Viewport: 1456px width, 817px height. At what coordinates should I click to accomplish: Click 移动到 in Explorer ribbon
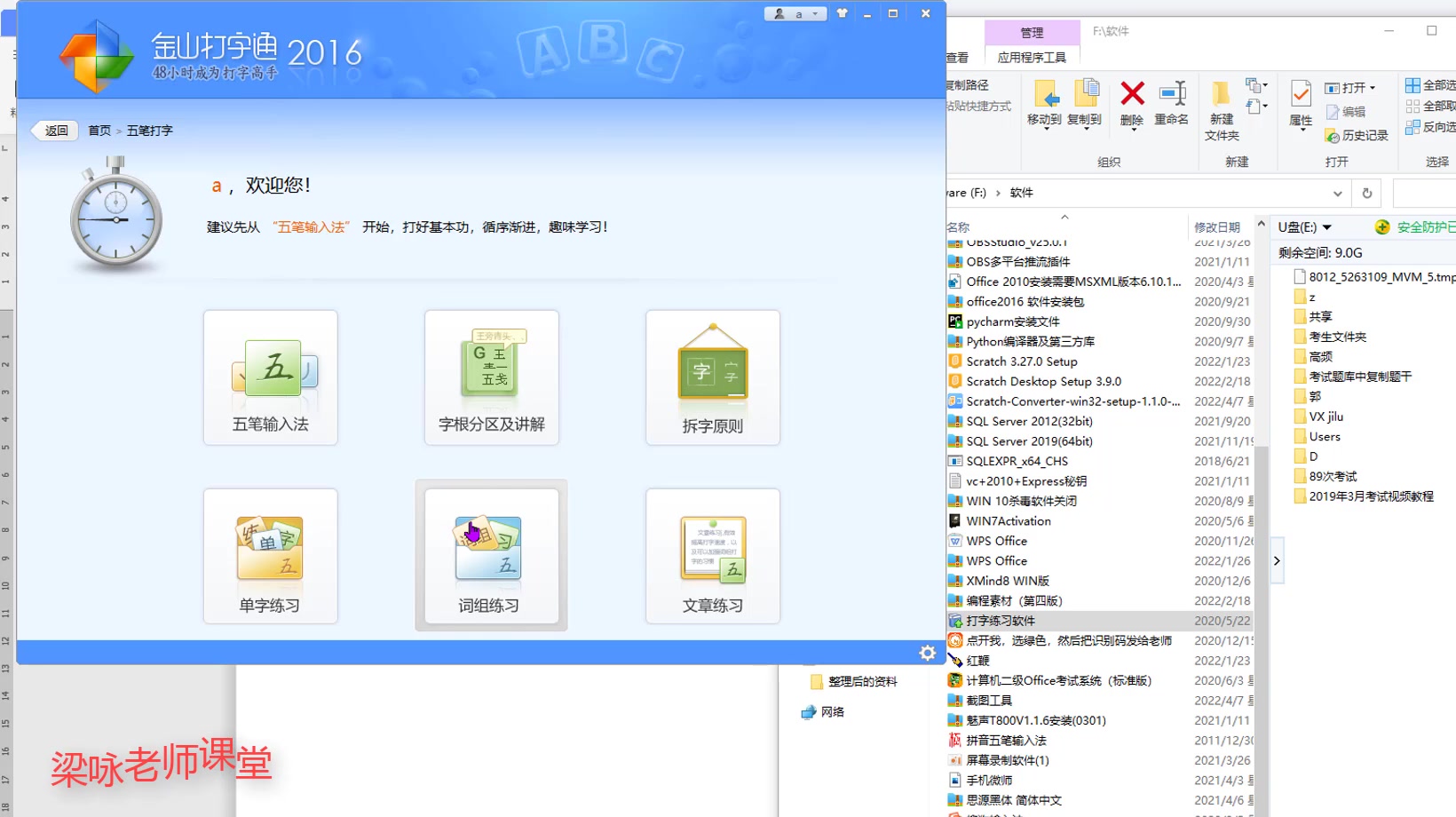(1044, 105)
